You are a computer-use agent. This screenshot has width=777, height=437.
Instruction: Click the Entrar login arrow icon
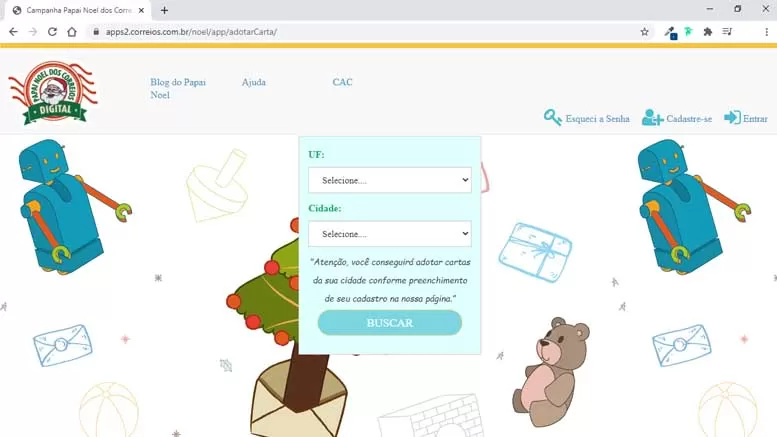(x=732, y=117)
